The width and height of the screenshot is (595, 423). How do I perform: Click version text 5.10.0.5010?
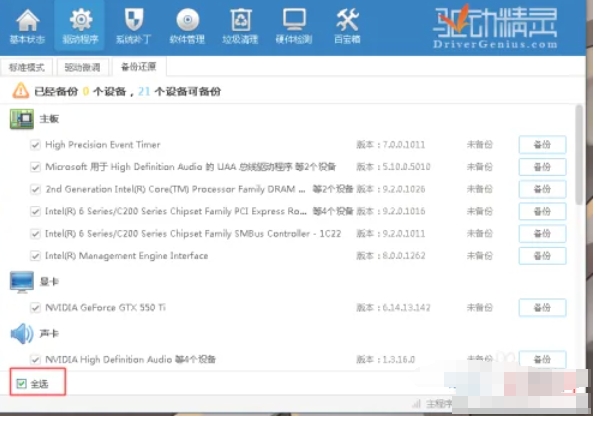(406, 167)
